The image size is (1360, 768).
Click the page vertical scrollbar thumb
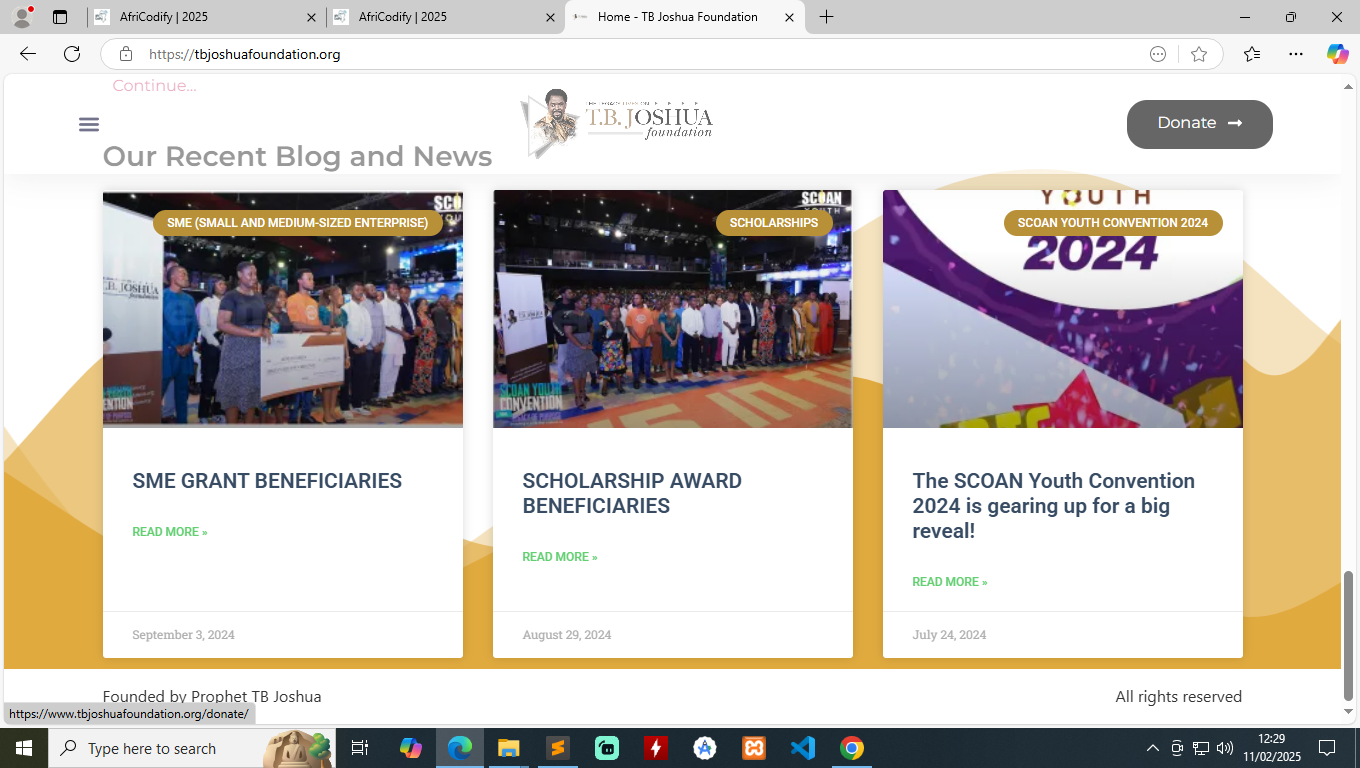1348,635
